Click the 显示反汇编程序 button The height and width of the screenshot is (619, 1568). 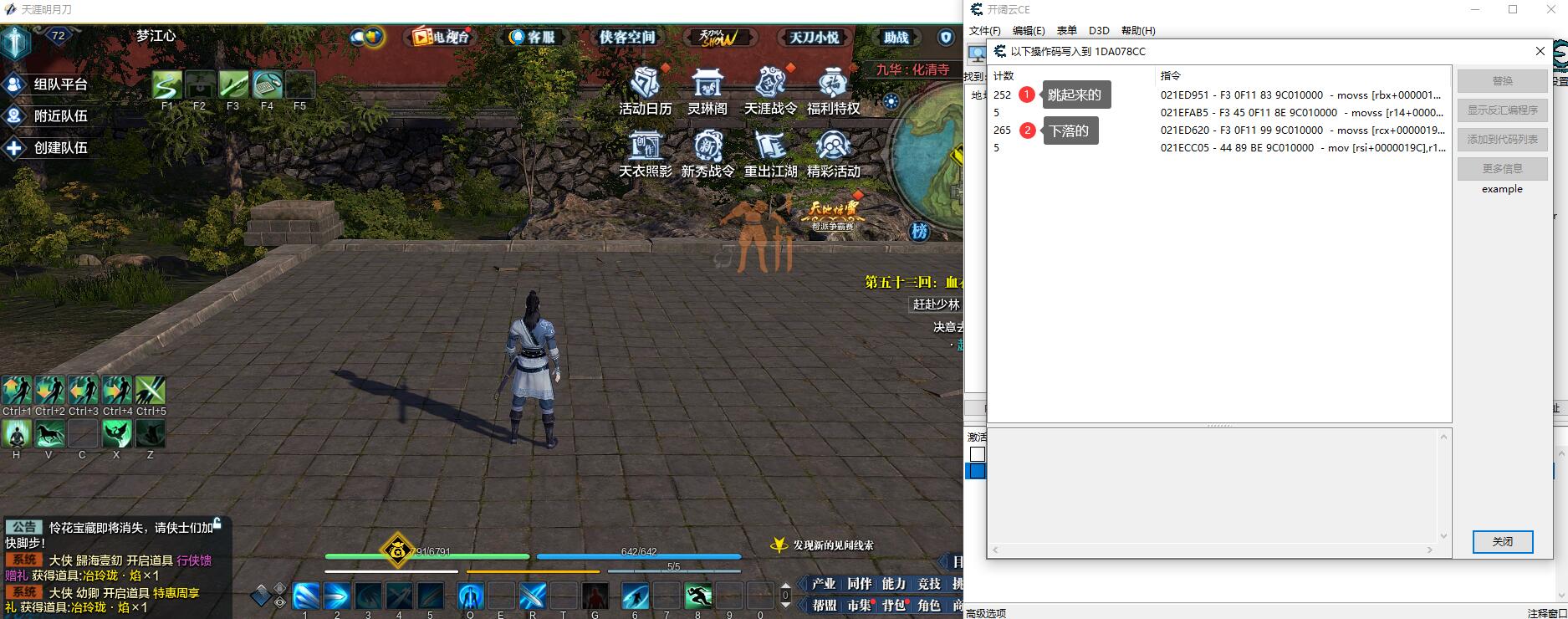(1502, 110)
